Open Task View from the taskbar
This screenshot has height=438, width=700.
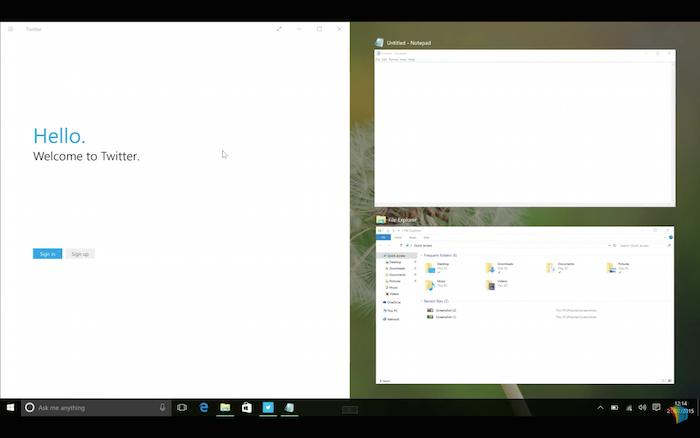(182, 408)
